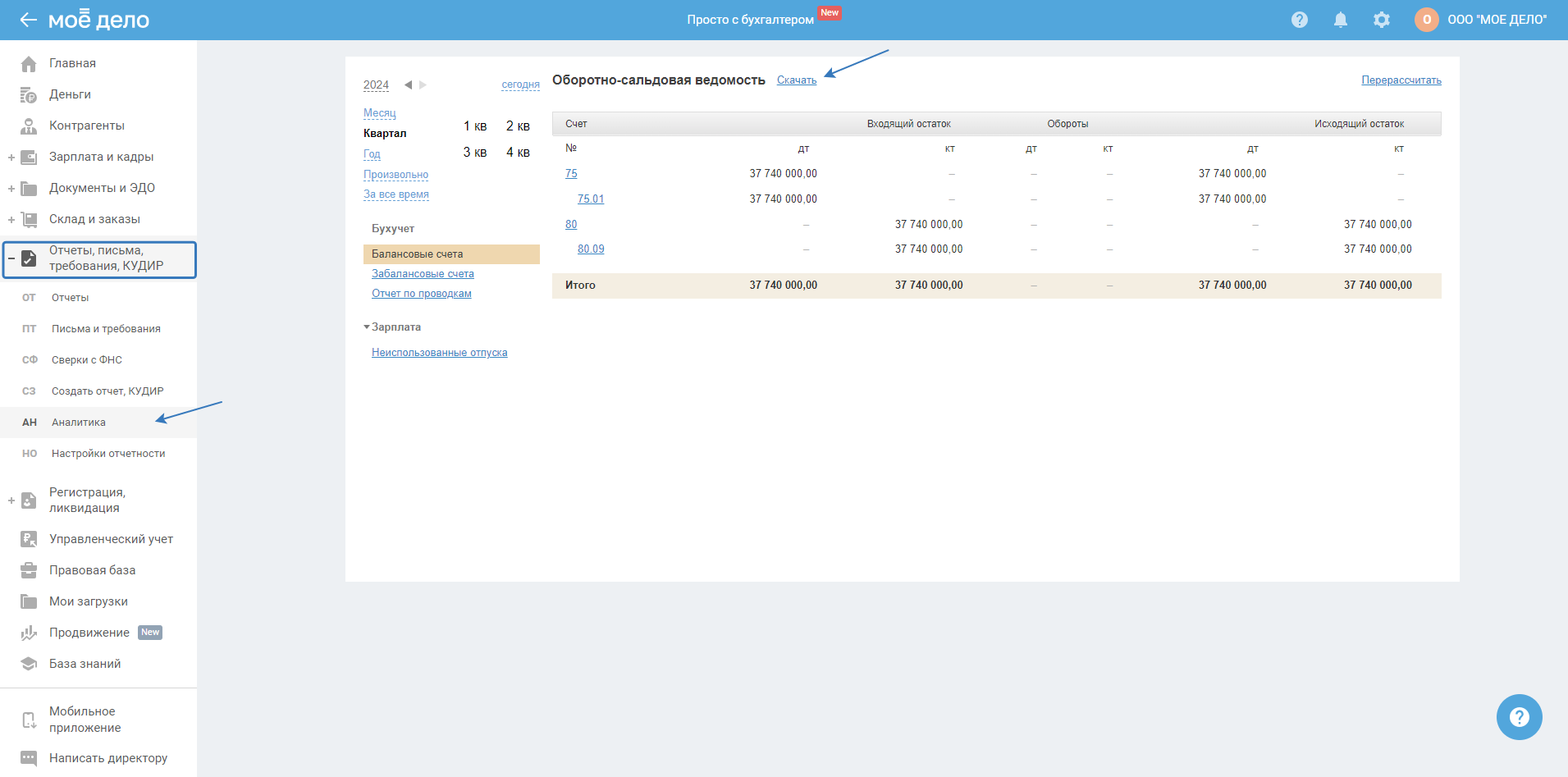Viewport: 1568px width, 777px height.
Task: Open settings gear icon
Action: click(1382, 20)
